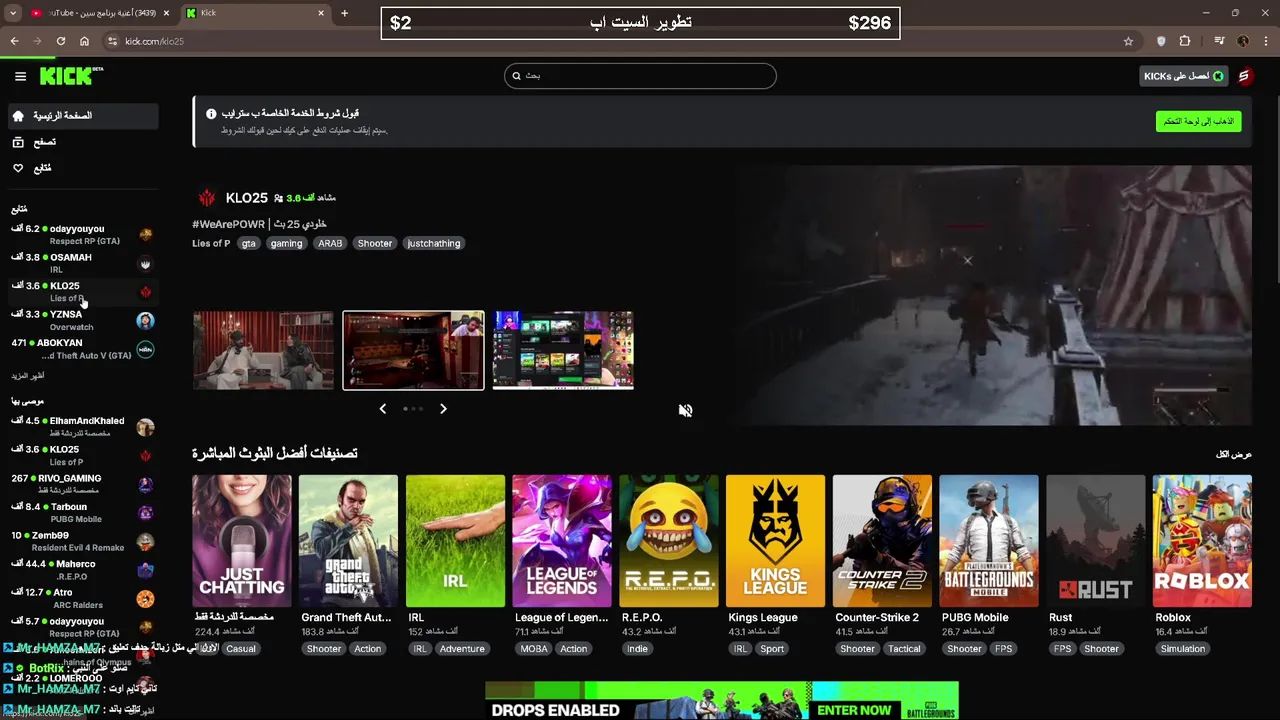Bookmark this page with star icon

pyautogui.click(x=1128, y=41)
